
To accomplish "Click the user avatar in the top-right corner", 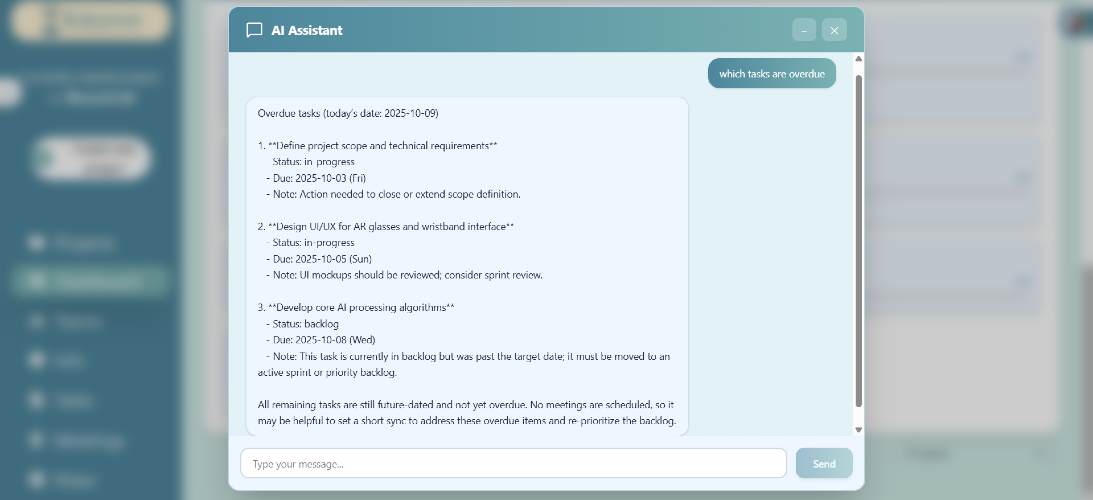I will coord(1078,22).
